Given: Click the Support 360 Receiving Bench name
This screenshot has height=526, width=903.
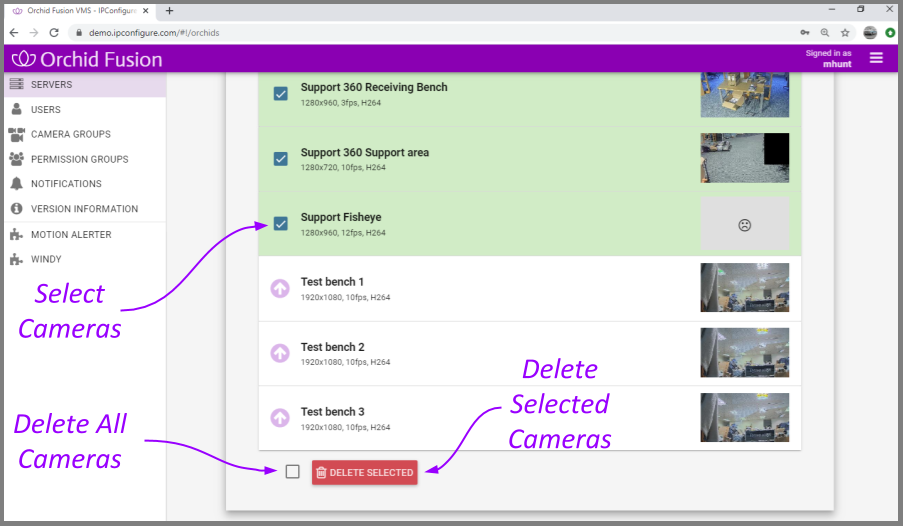Looking at the screenshot, I should [374, 87].
